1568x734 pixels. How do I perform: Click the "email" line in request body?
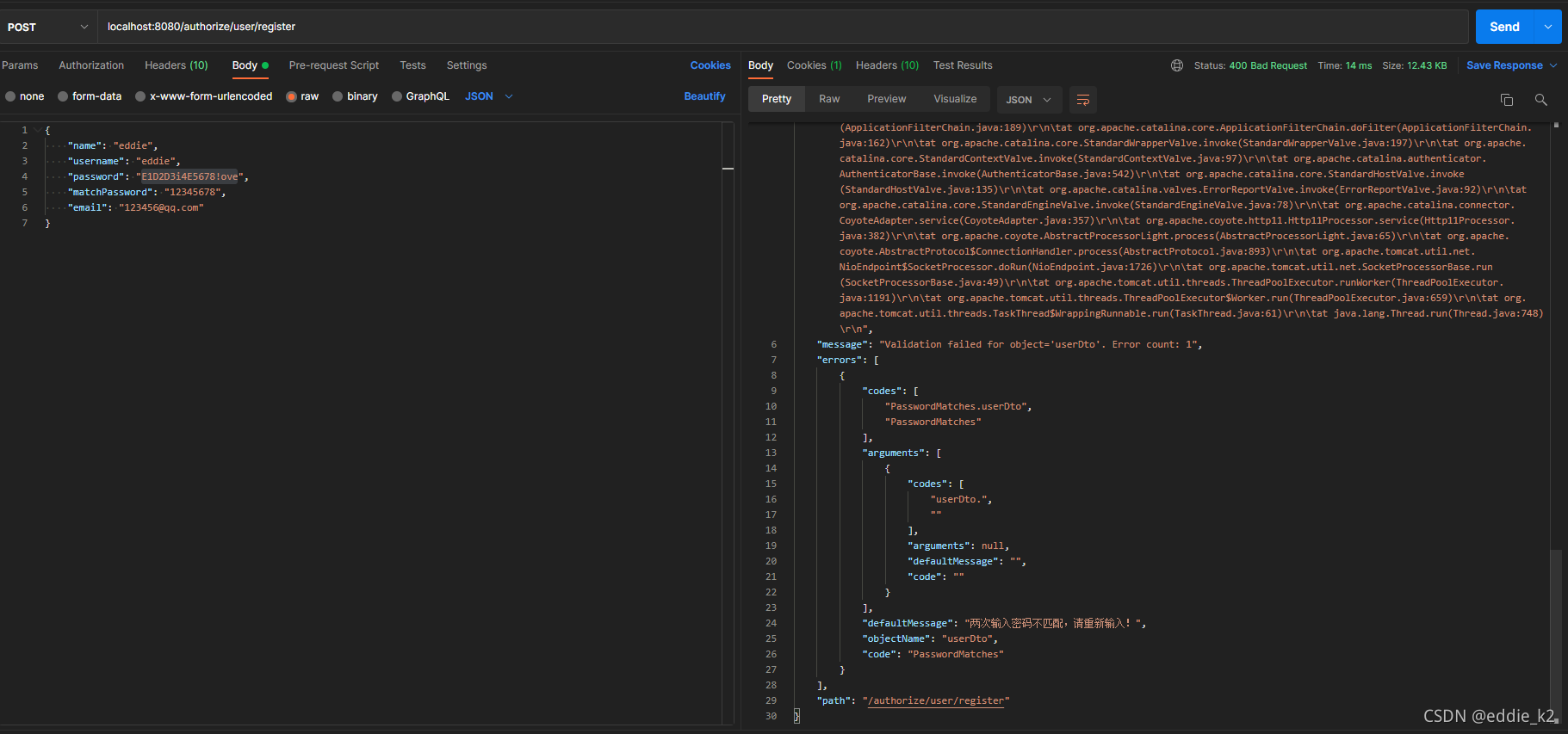pyautogui.click(x=135, y=207)
